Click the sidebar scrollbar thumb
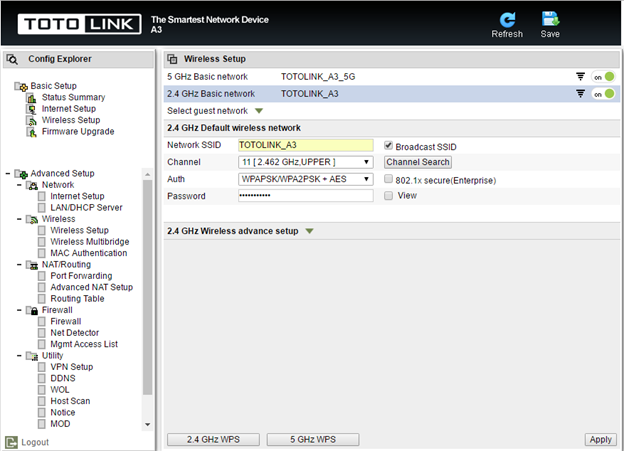 click(148, 287)
